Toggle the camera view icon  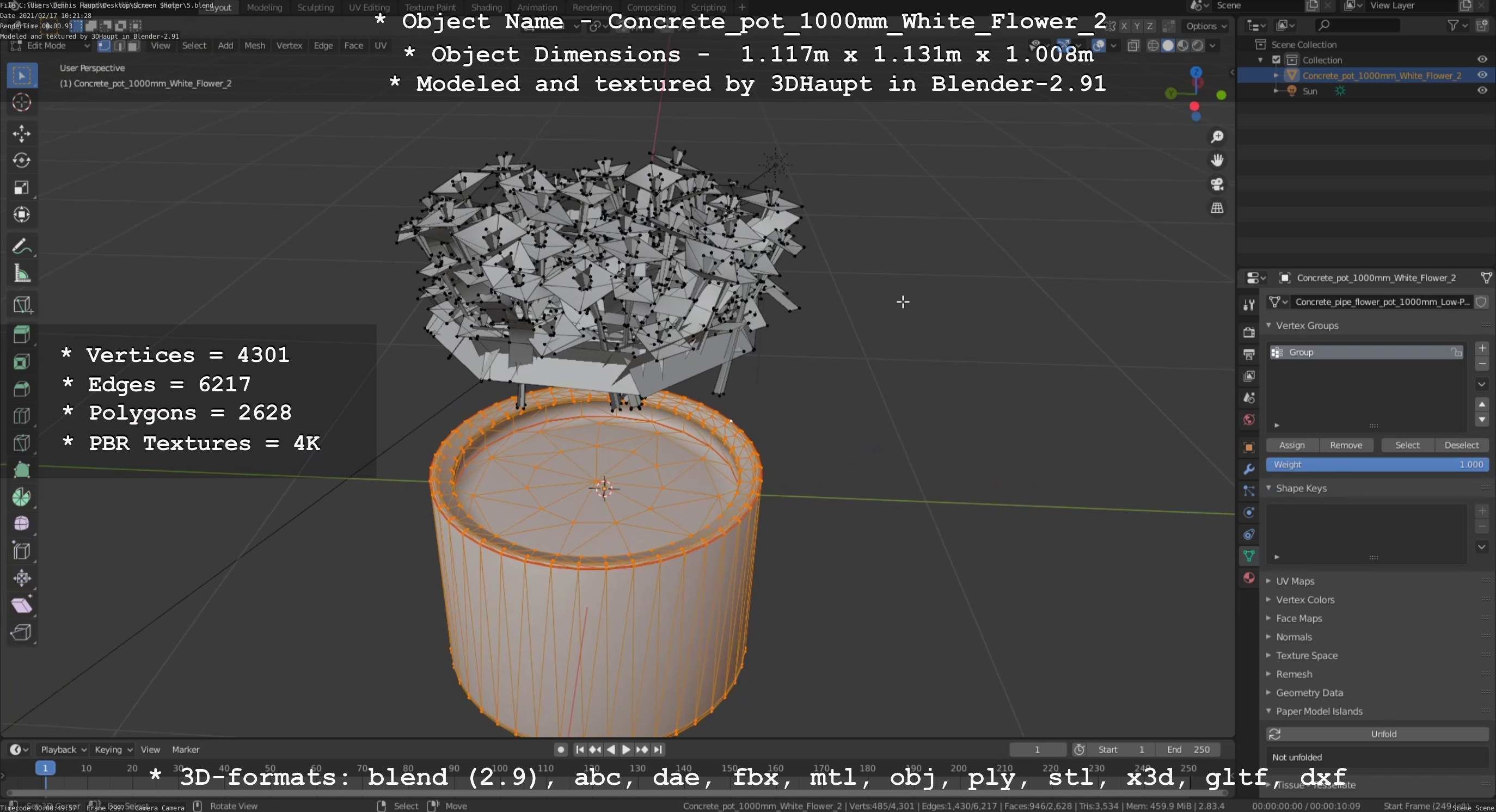[1217, 184]
